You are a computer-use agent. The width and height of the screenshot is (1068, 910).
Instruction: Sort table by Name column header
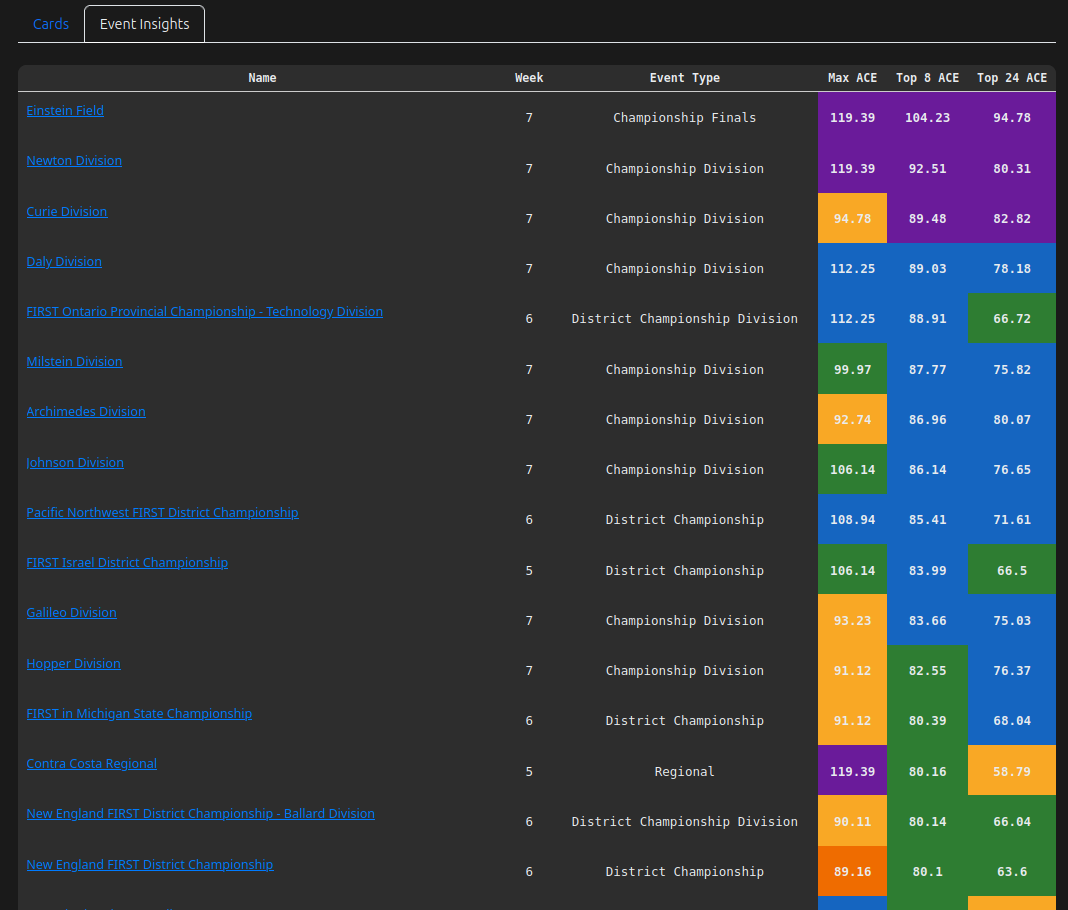tap(262, 78)
